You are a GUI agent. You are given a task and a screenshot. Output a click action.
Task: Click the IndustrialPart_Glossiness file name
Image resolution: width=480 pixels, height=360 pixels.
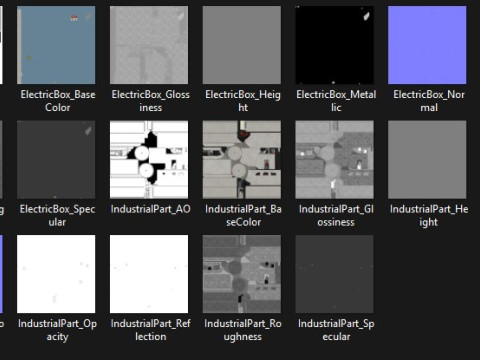point(336,216)
